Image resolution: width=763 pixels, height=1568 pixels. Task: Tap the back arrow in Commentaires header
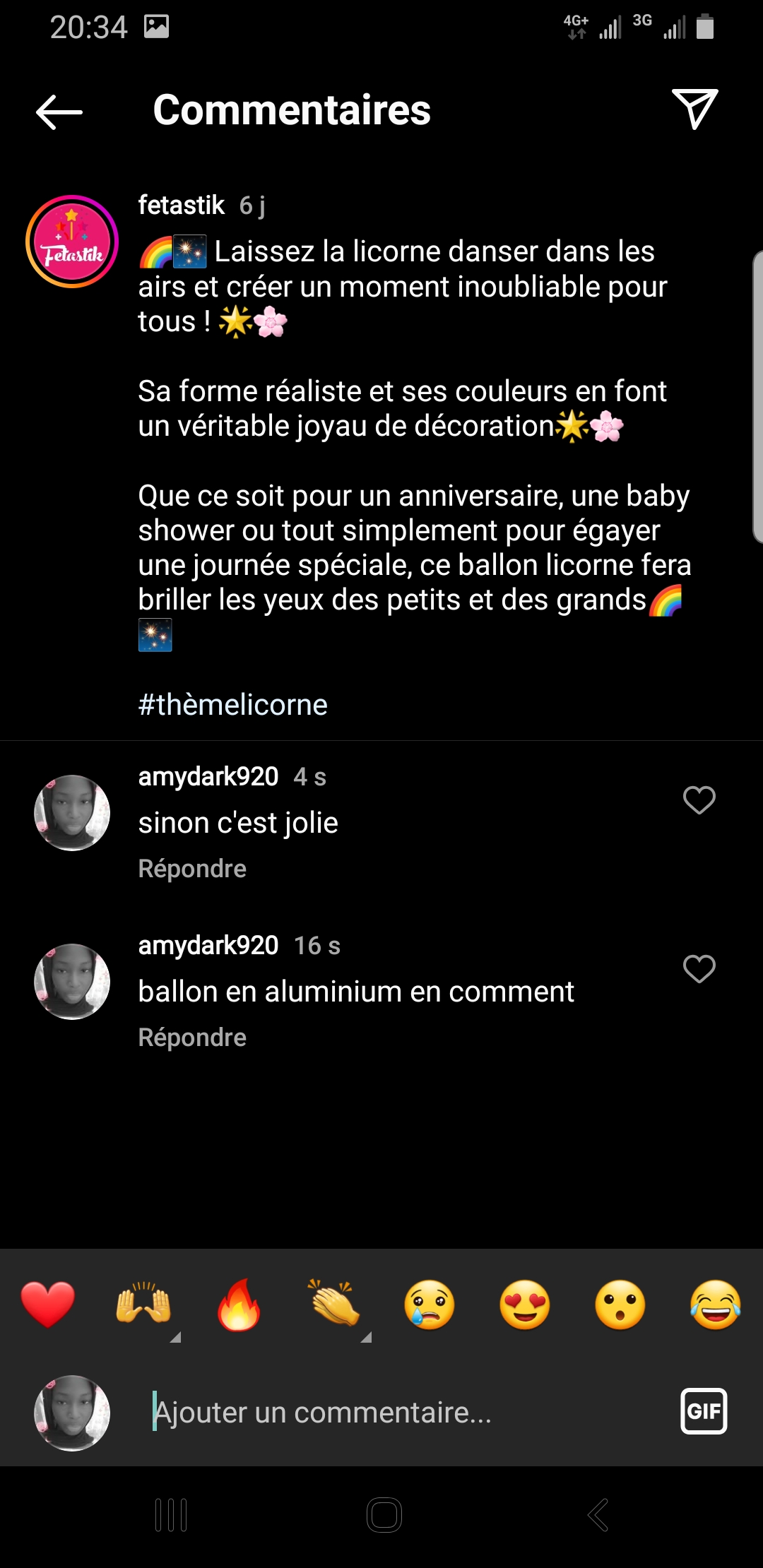click(59, 112)
